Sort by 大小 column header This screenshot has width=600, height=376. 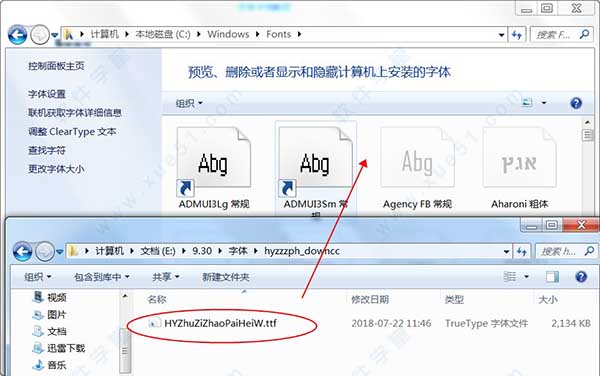[548, 299]
